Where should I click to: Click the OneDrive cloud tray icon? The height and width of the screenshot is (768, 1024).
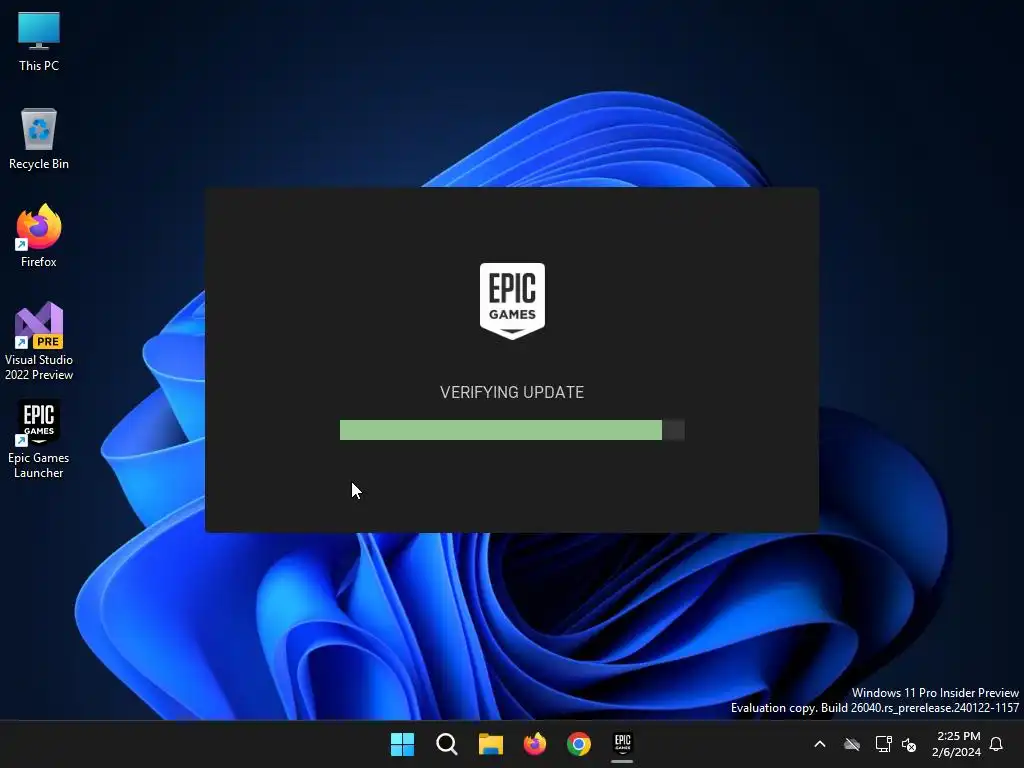click(x=852, y=744)
